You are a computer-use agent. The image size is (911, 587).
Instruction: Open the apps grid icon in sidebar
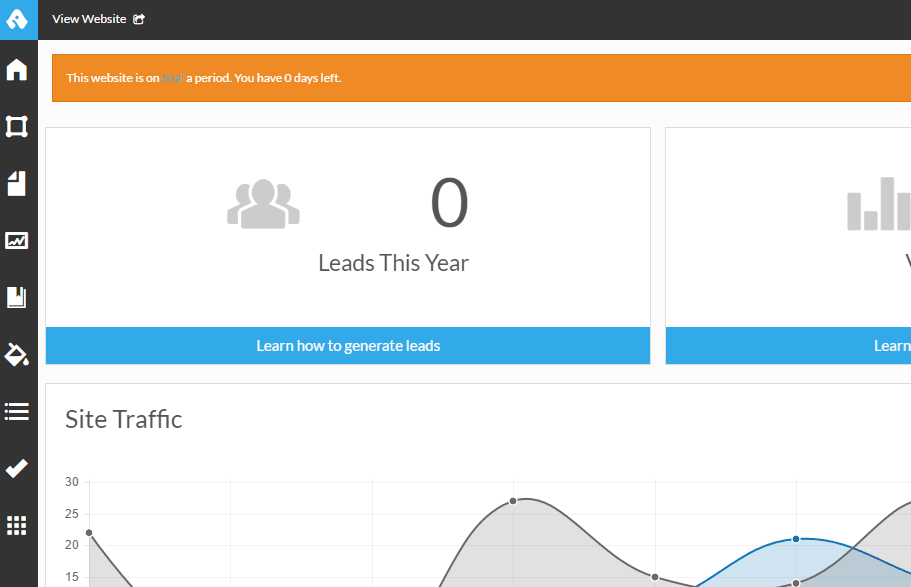click(17, 525)
